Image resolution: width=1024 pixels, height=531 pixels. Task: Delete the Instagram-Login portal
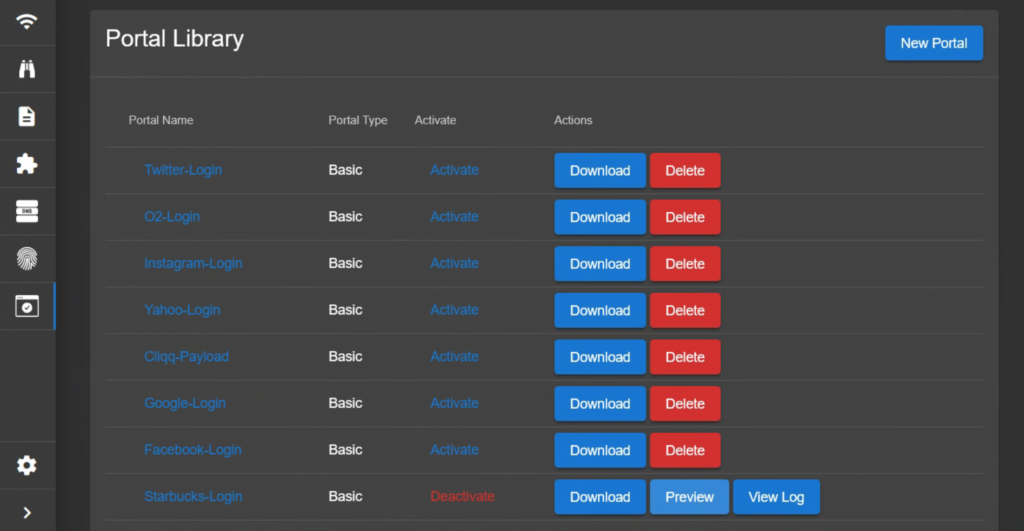685,264
